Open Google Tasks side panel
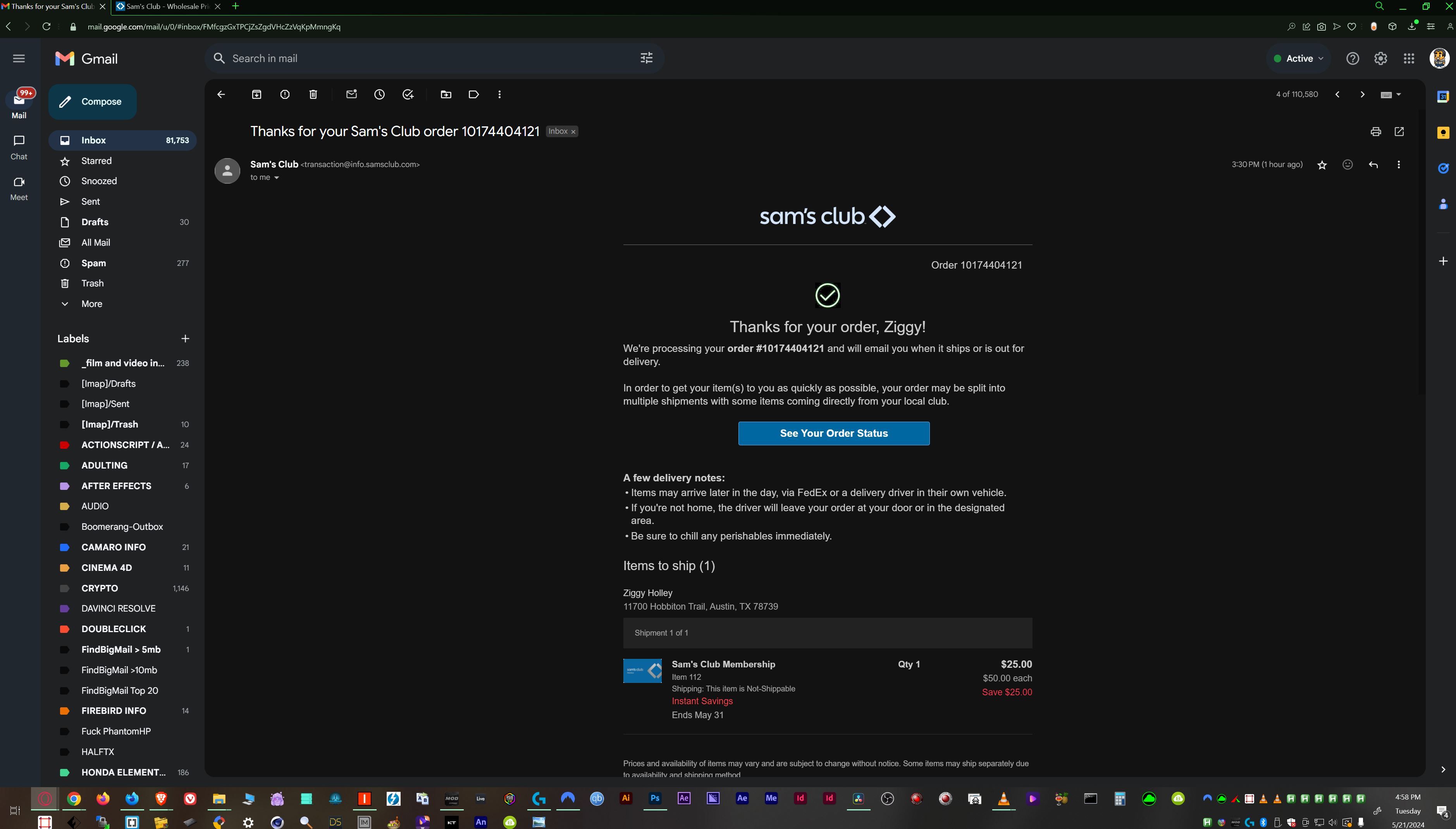This screenshot has height=829, width=1456. [1443, 168]
